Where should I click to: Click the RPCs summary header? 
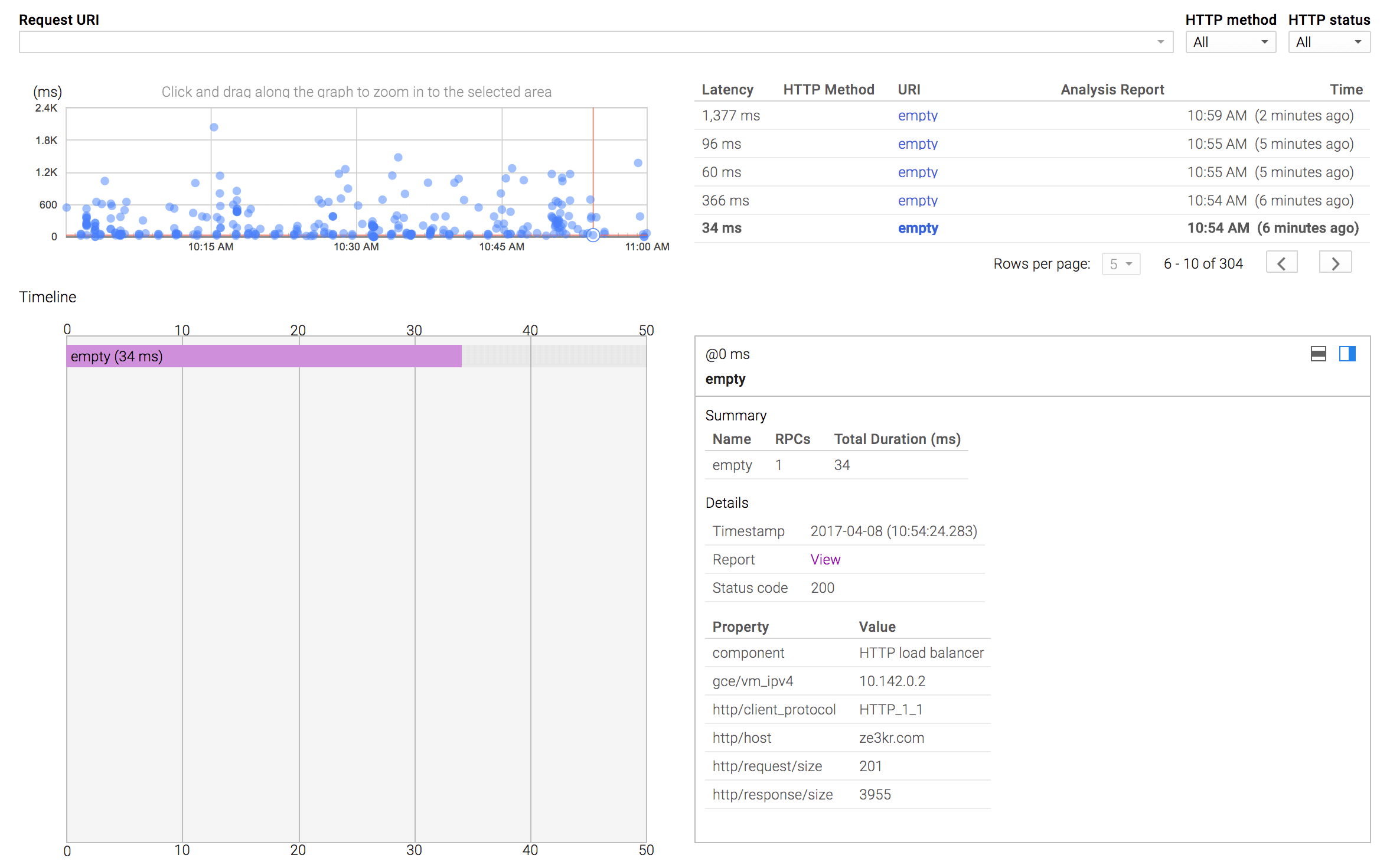tap(792, 439)
